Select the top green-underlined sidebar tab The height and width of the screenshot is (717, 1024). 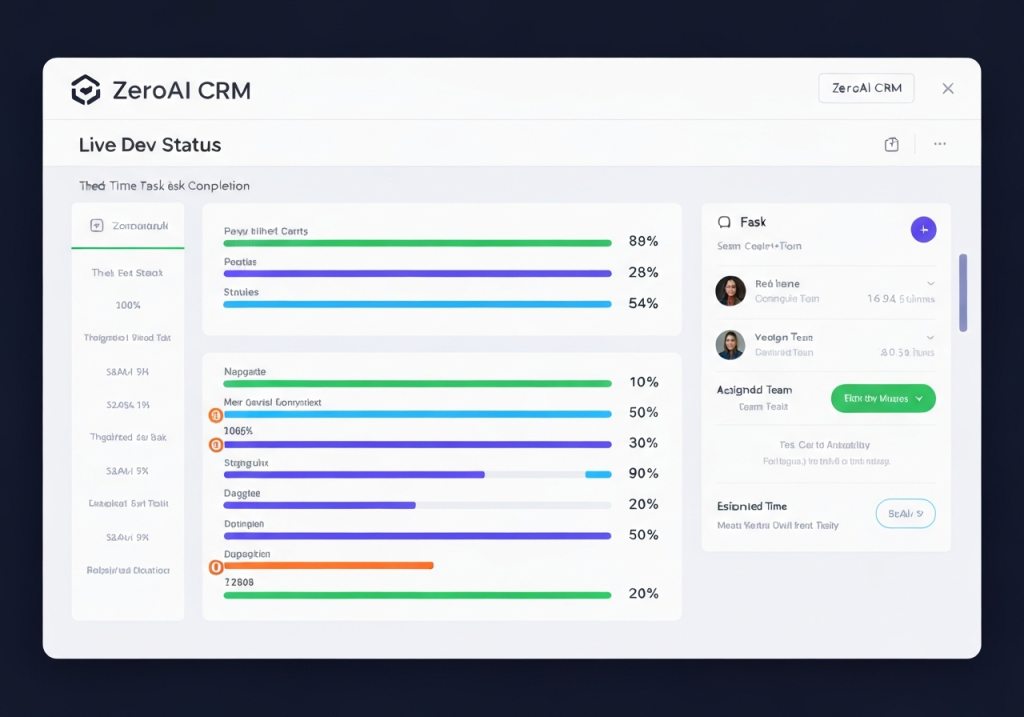[x=128, y=227]
